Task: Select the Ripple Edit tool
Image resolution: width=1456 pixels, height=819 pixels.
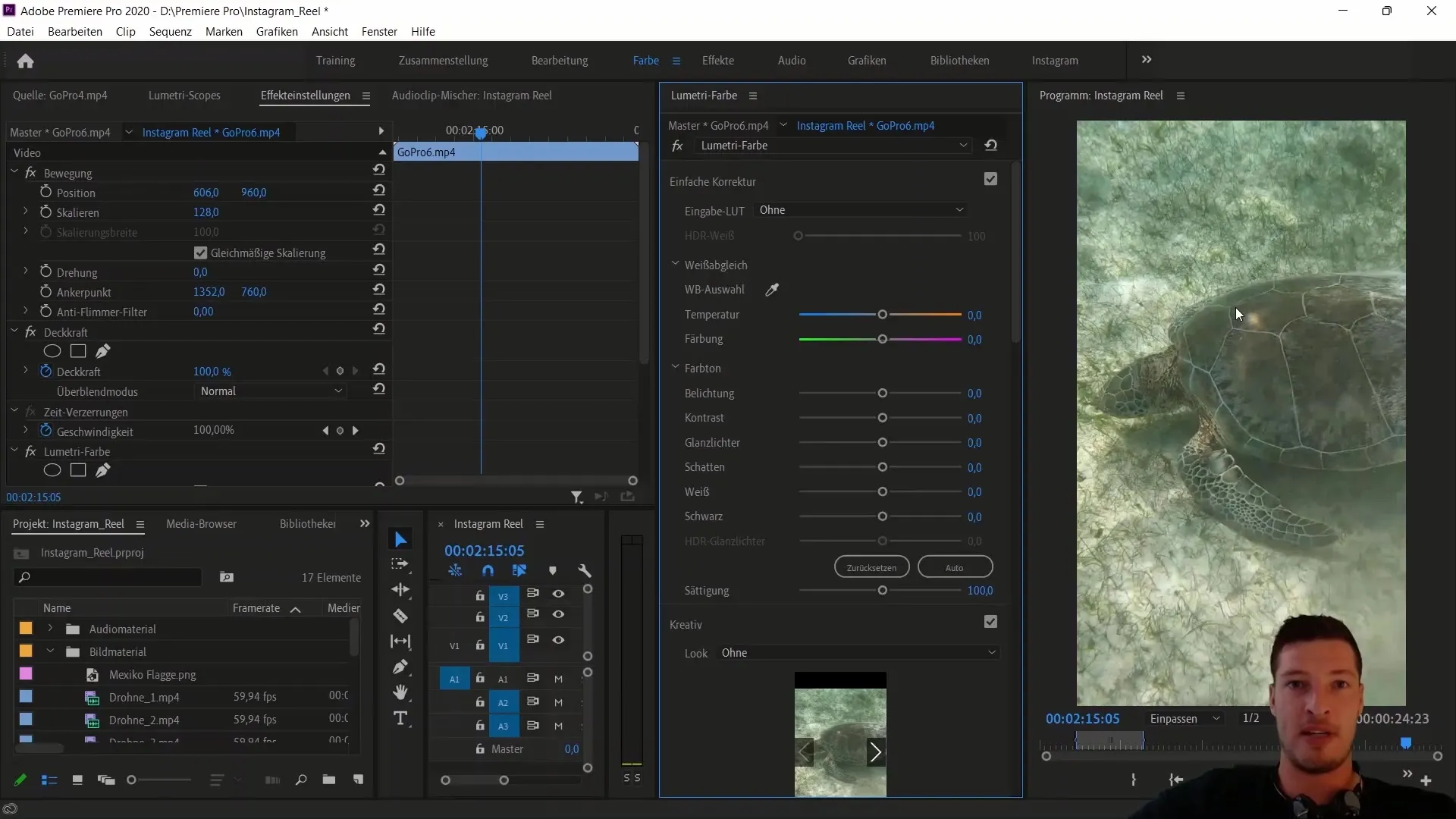Action: pyautogui.click(x=400, y=590)
